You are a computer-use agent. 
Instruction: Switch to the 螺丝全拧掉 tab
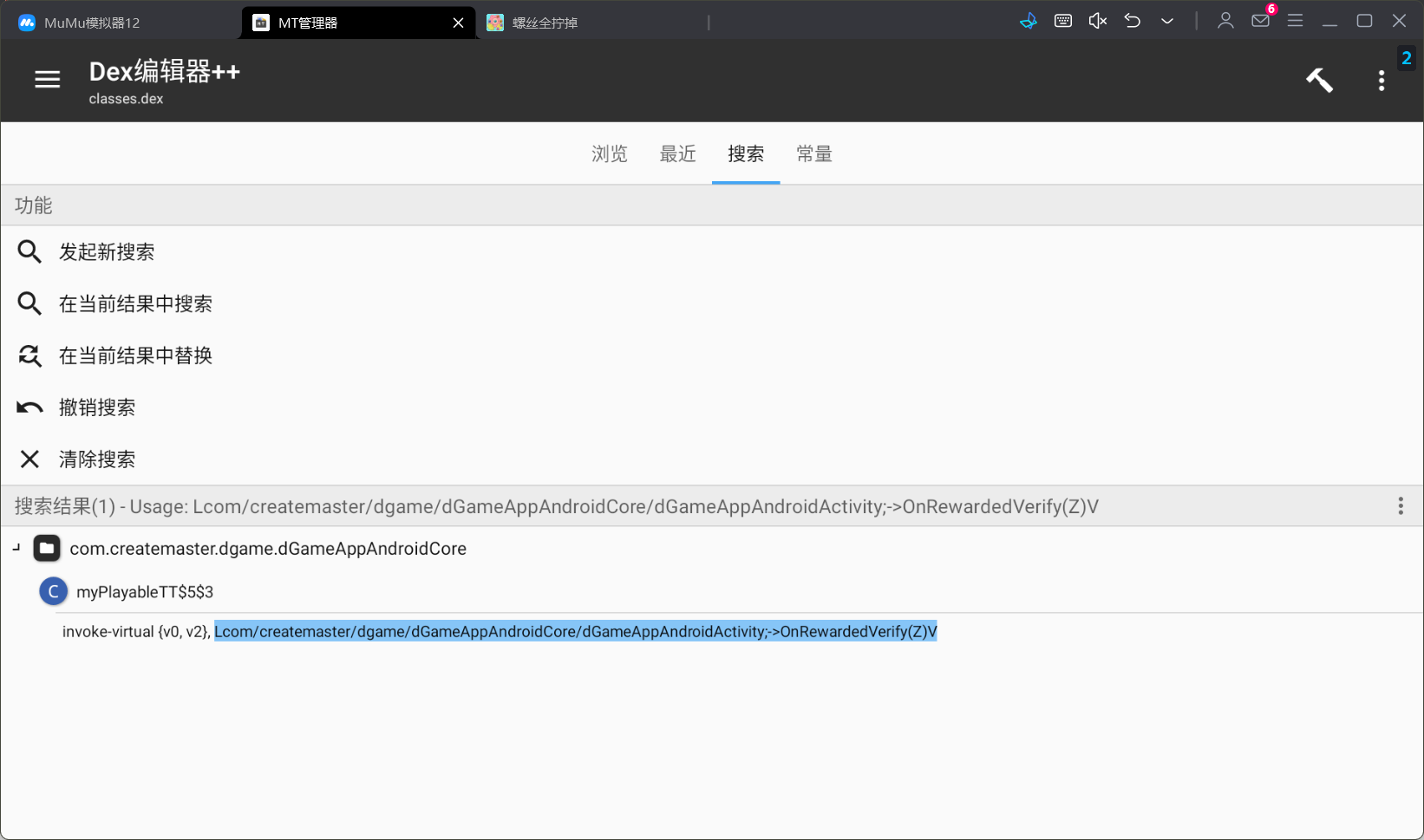tap(545, 23)
